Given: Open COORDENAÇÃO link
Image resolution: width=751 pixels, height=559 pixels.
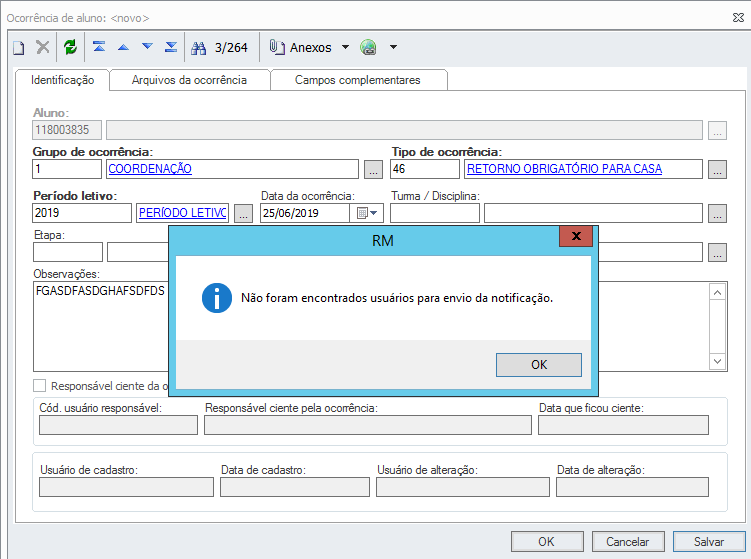Looking at the screenshot, I should tap(150, 169).
